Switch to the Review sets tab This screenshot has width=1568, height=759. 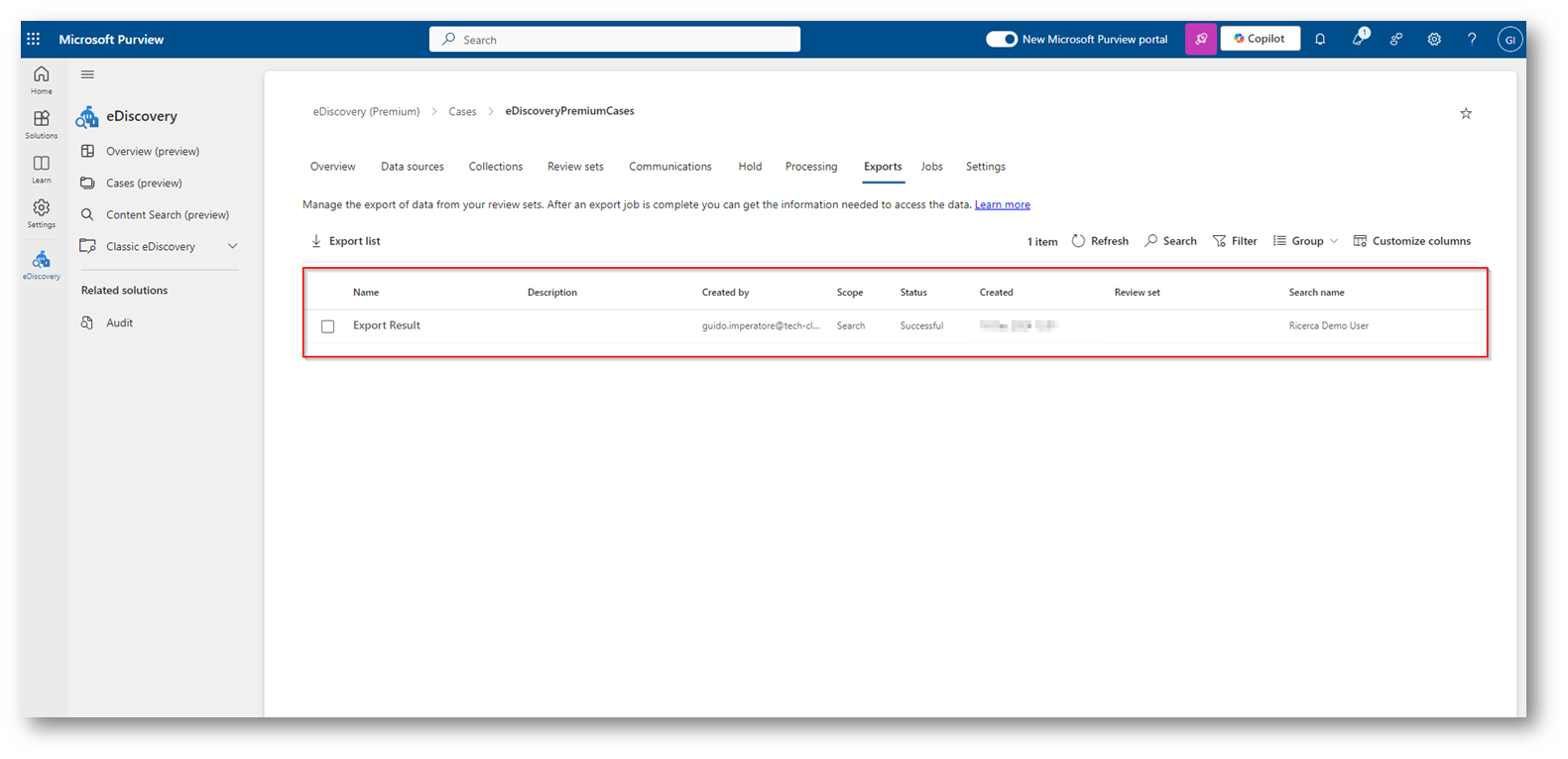575,167
